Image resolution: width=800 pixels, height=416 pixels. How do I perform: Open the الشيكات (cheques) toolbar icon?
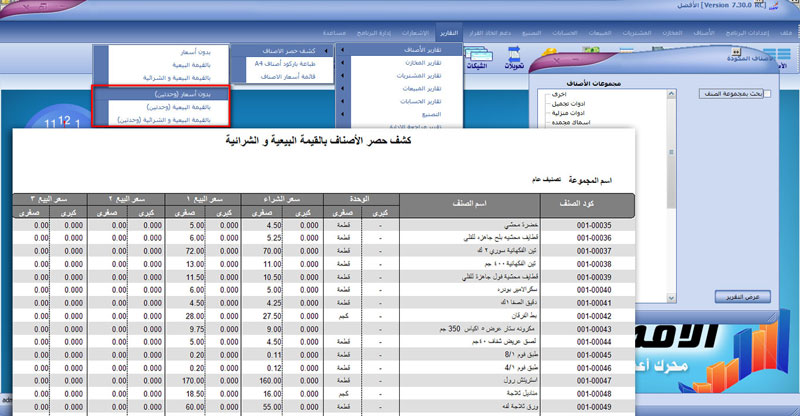tap(478, 58)
